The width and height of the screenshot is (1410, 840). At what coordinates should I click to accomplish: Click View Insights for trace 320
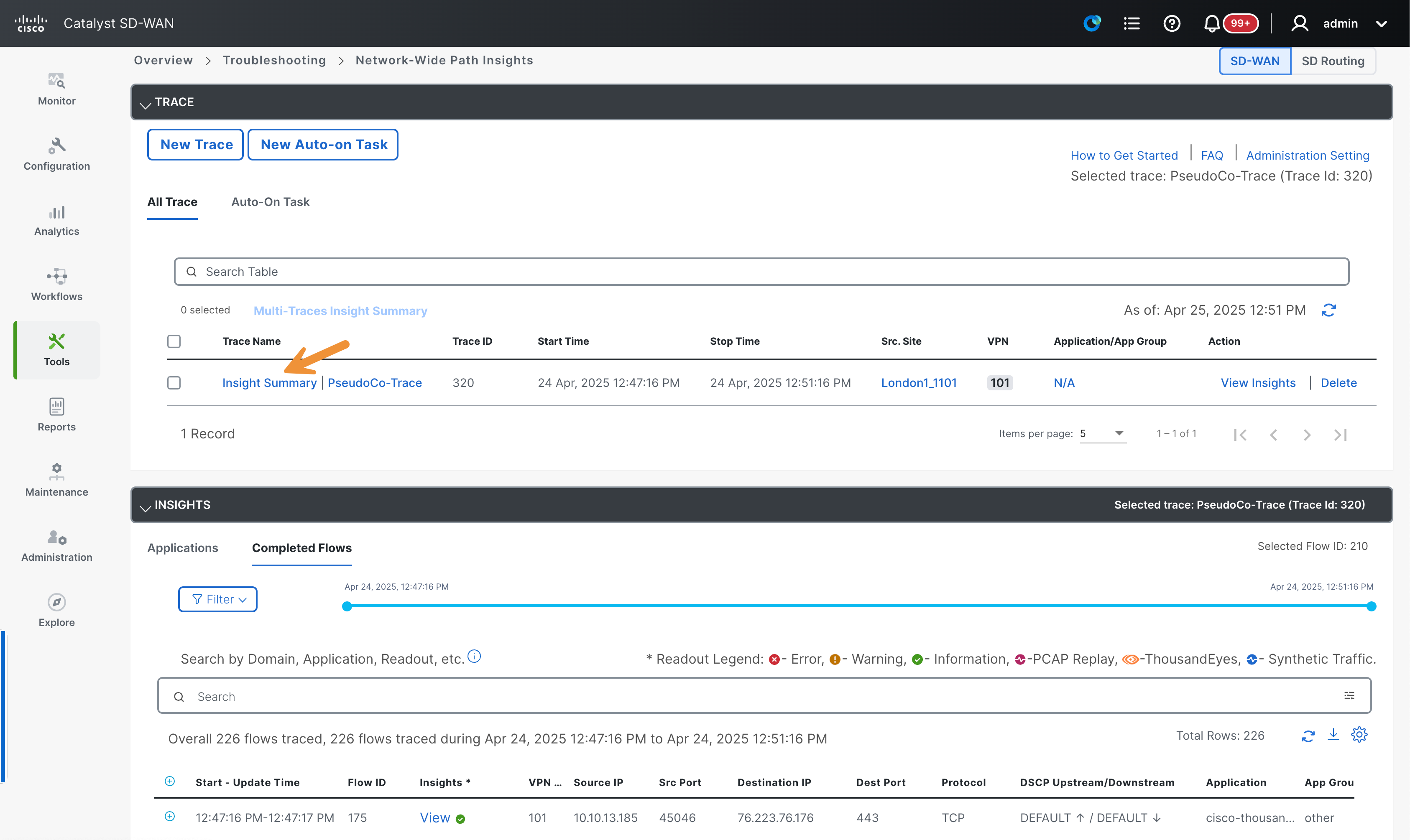click(1258, 383)
